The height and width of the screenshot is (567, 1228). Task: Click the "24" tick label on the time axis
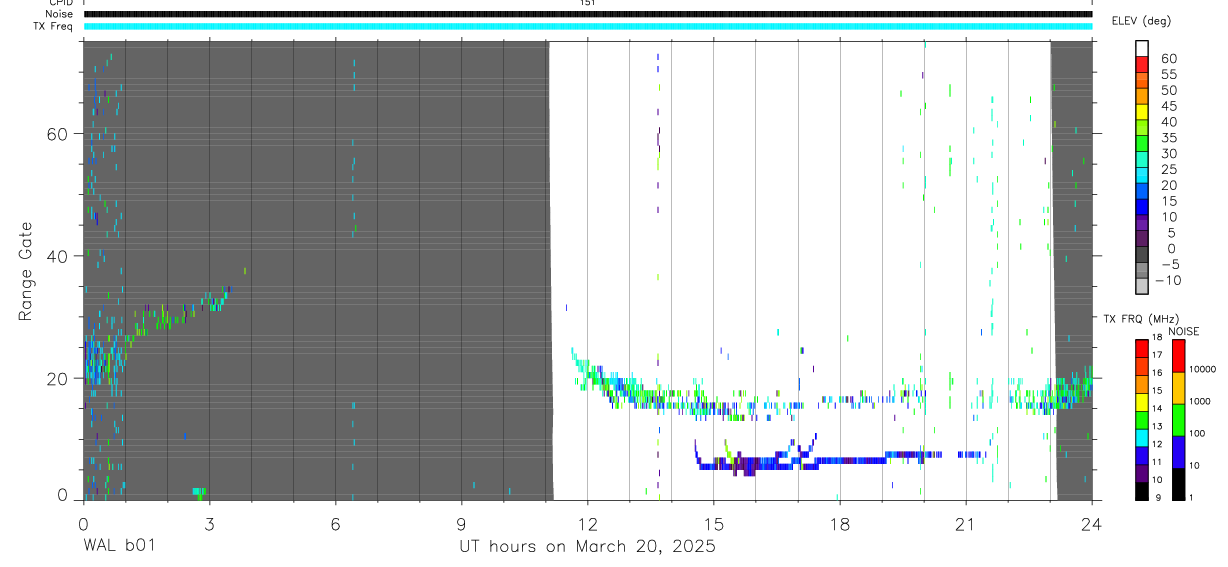coord(1092,523)
